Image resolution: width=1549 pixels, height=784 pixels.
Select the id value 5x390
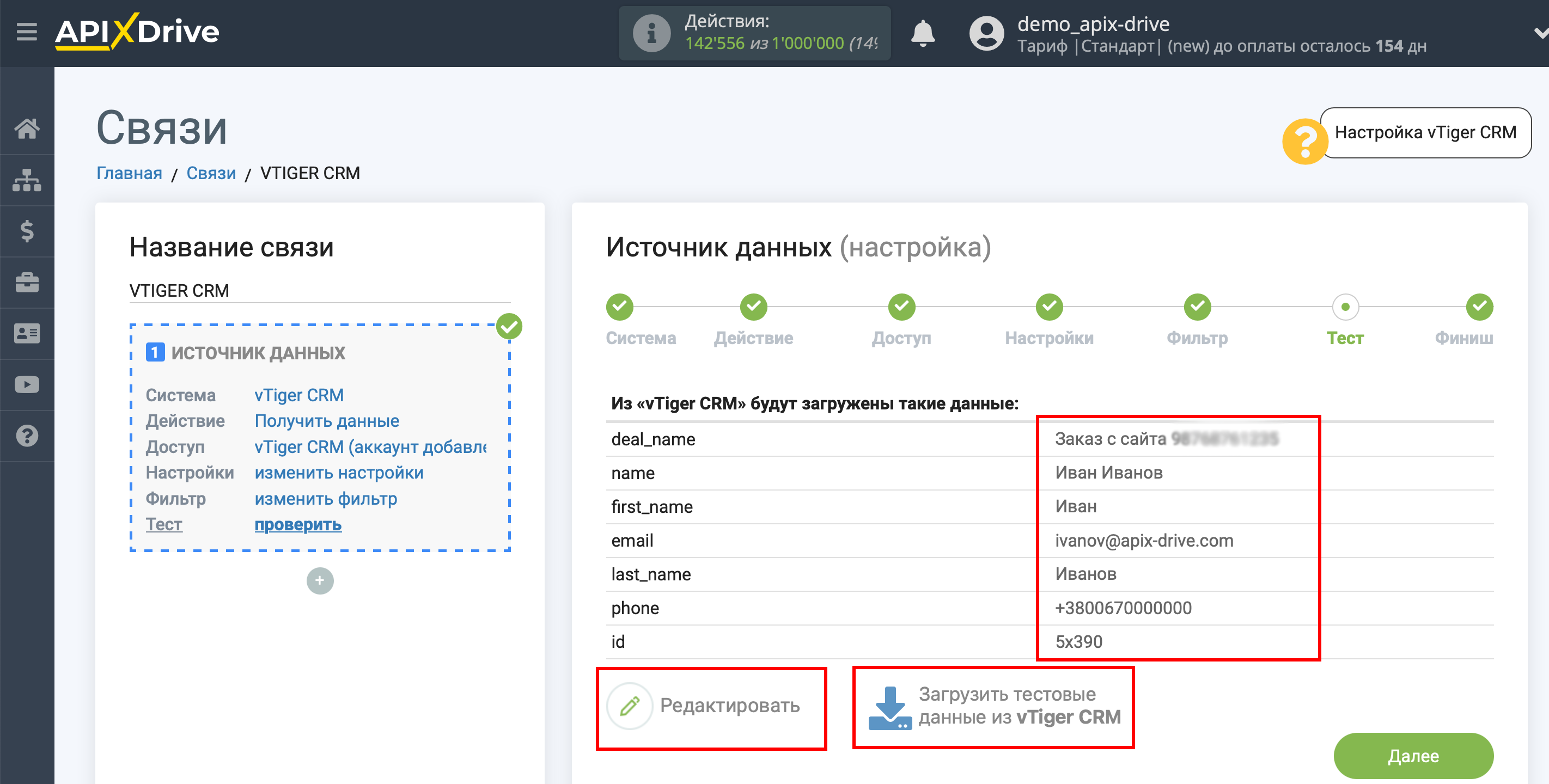click(x=1079, y=641)
